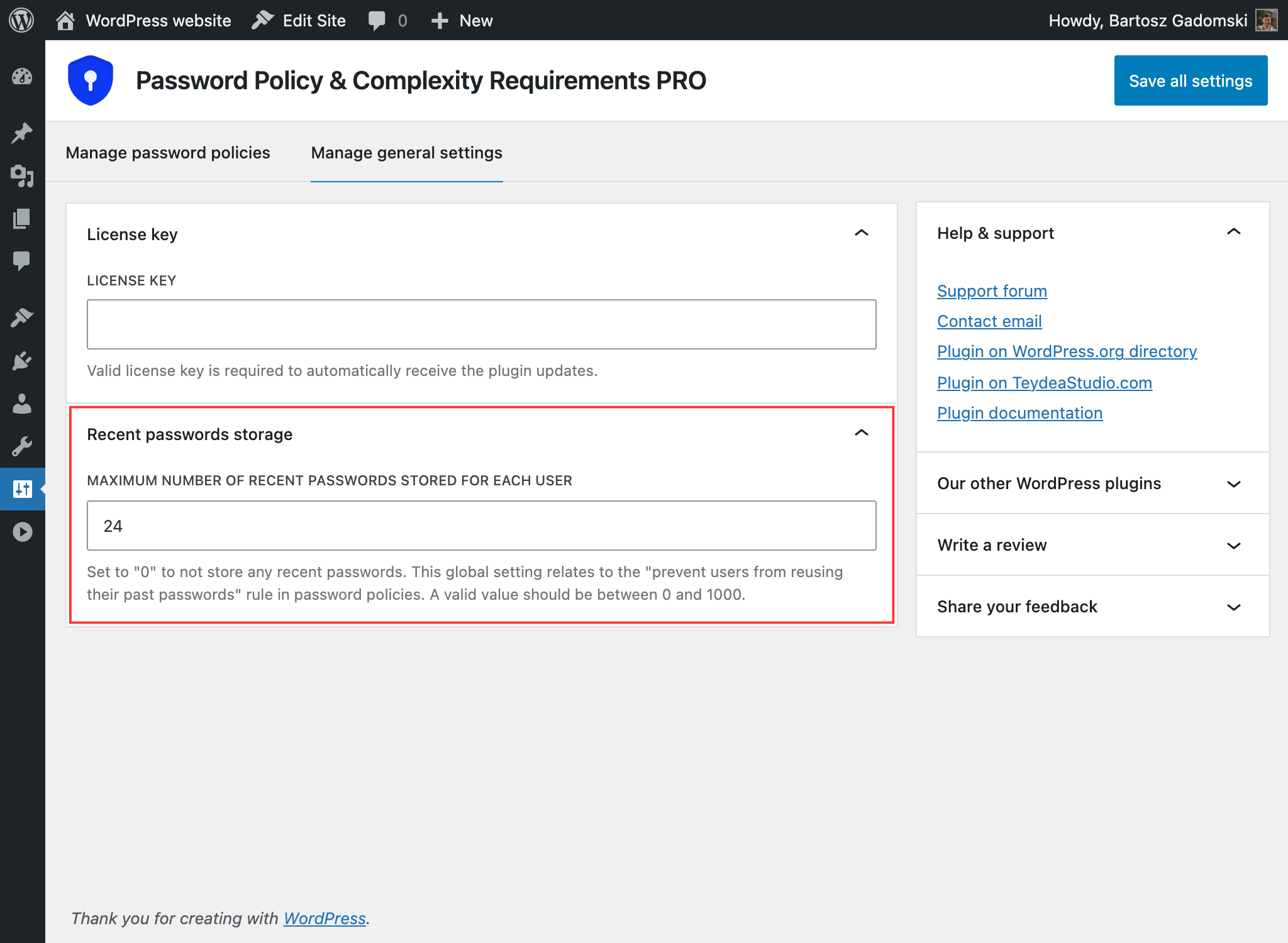Image resolution: width=1288 pixels, height=943 pixels.
Task: Open the Contact email link
Action: (x=989, y=321)
